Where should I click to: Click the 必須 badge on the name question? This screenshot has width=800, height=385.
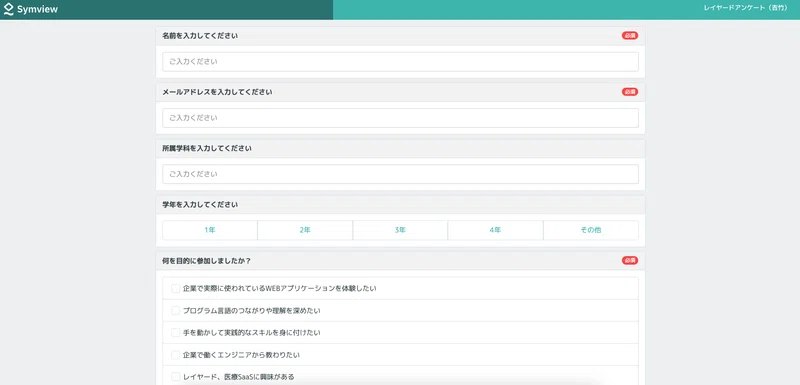[x=630, y=36]
